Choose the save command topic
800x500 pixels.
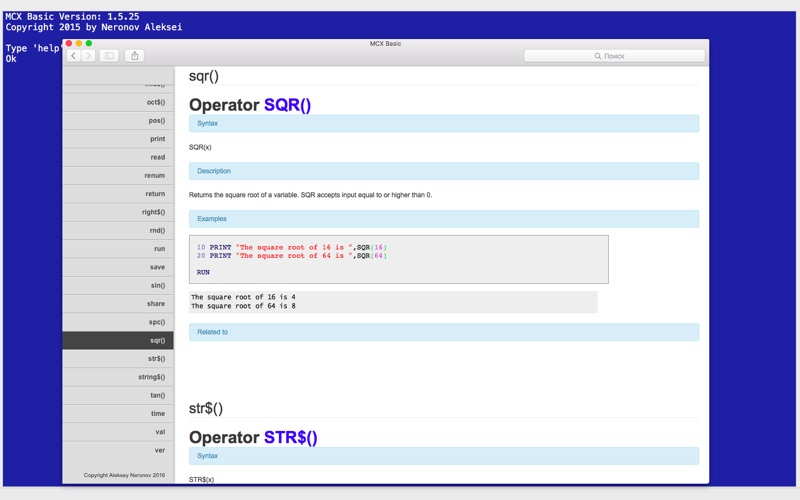point(157,267)
